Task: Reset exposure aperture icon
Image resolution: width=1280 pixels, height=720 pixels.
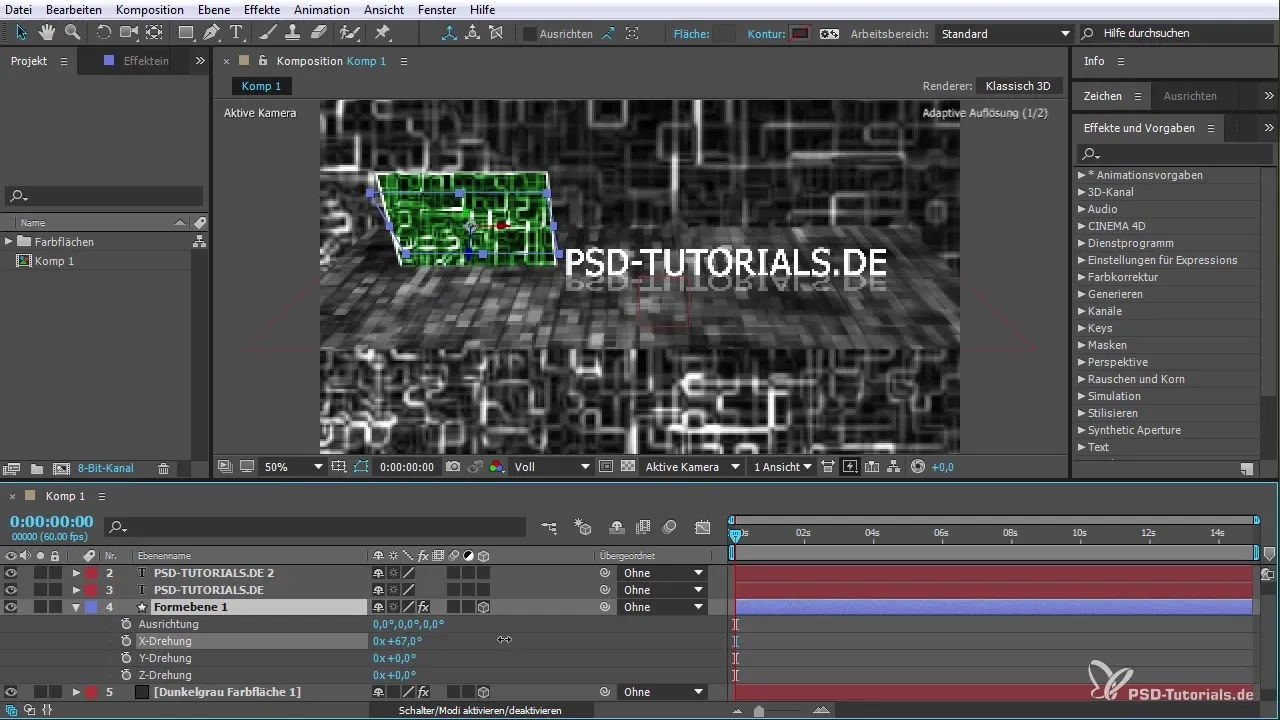Action: click(917, 467)
